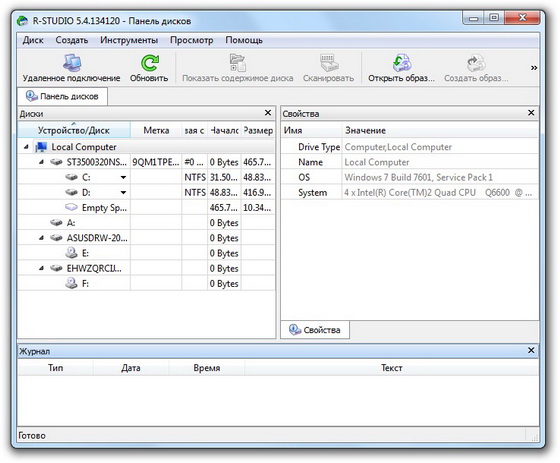This screenshot has width=560, height=463.
Task: Open the Инструменты menu
Action: pos(129,40)
